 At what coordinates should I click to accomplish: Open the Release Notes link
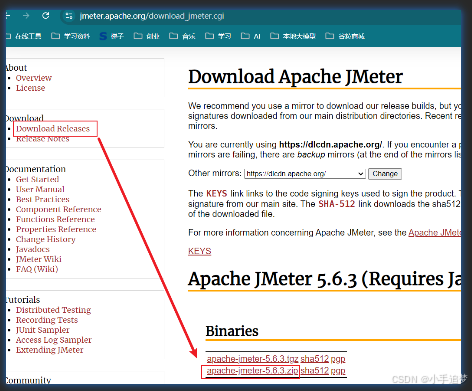pos(43,139)
